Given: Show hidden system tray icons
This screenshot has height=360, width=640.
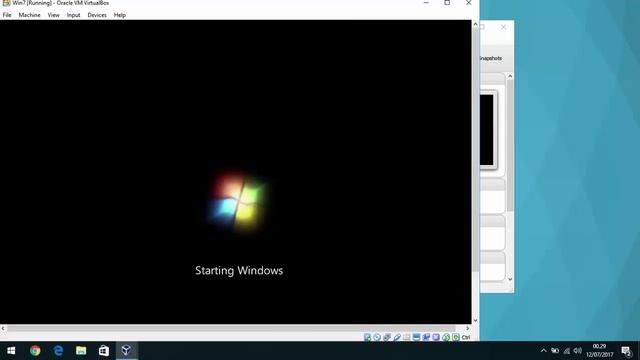Looking at the screenshot, I should 544,351.
